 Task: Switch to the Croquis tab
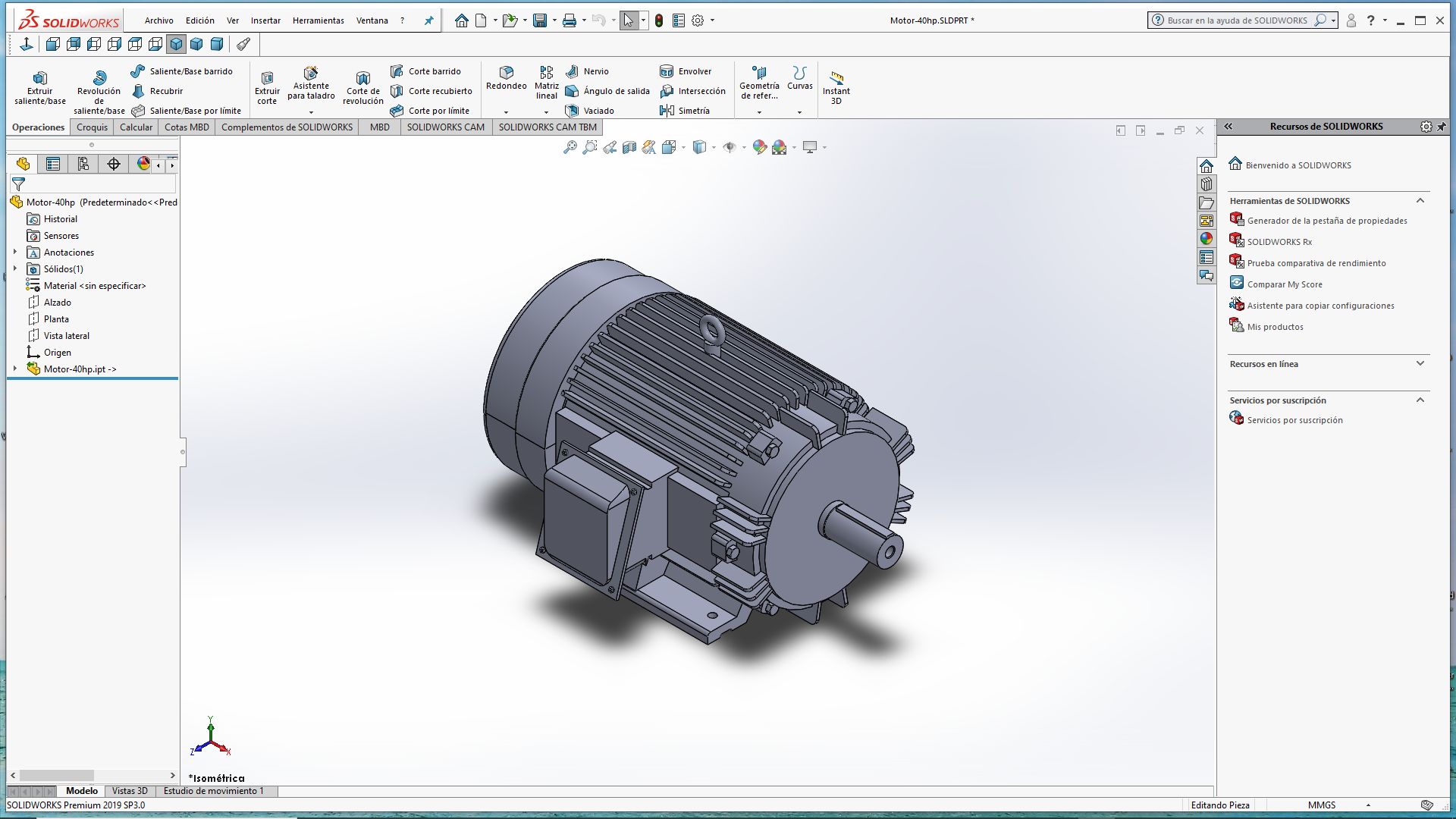coord(92,127)
